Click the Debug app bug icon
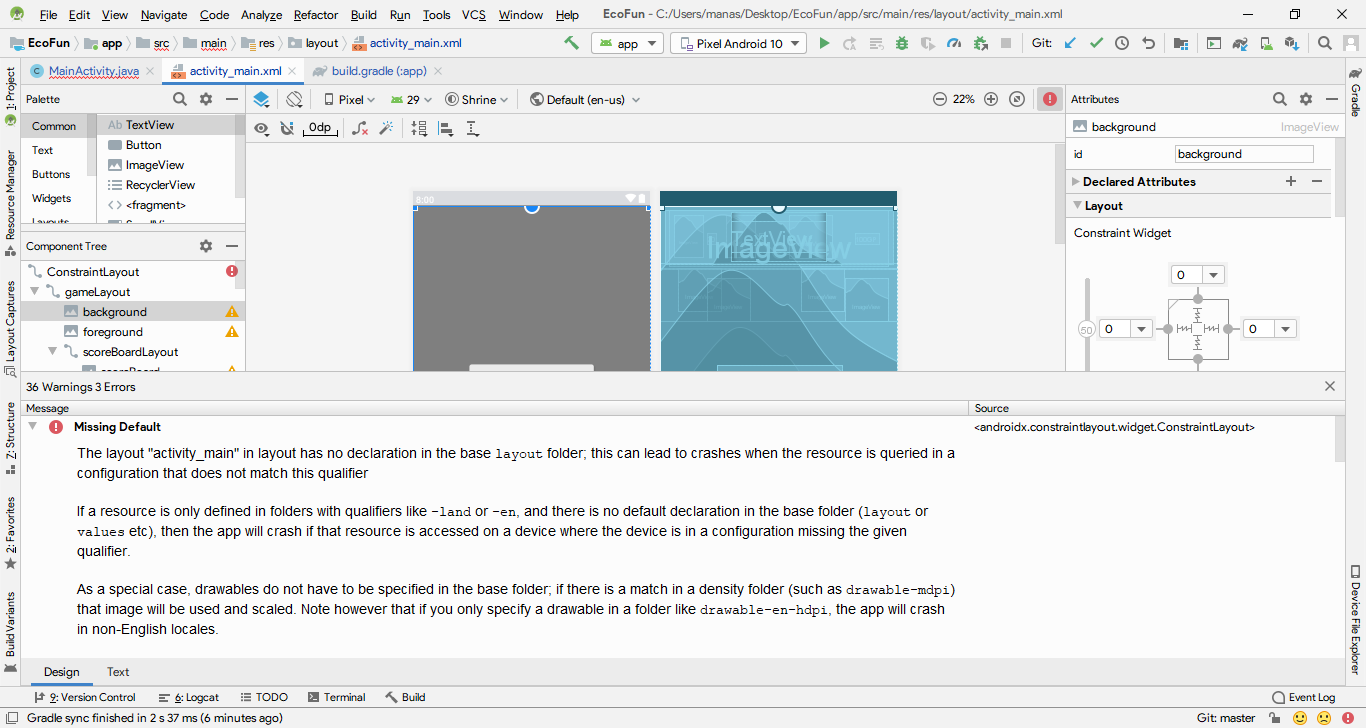 pyautogui.click(x=902, y=43)
